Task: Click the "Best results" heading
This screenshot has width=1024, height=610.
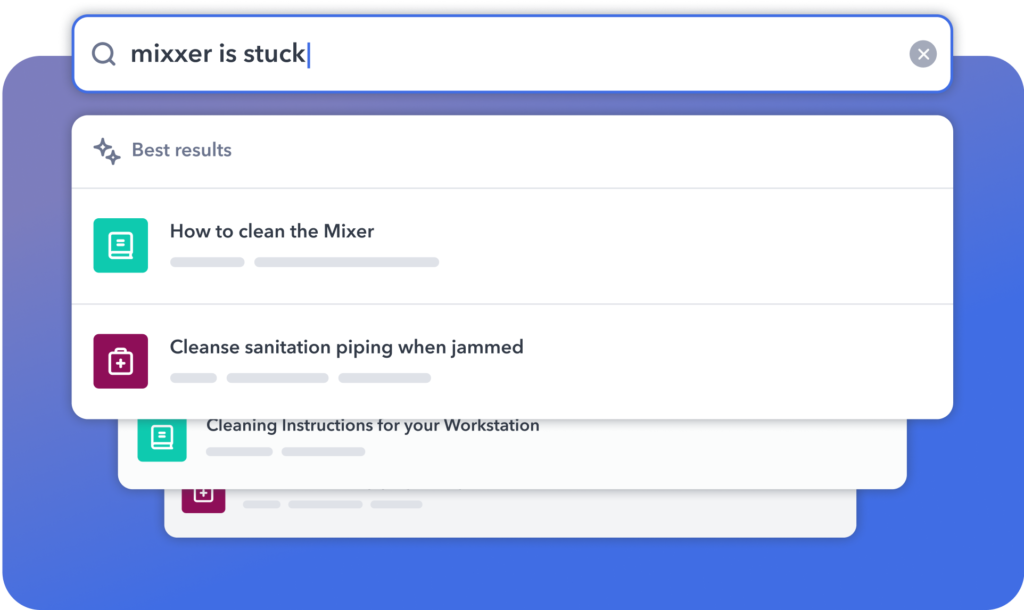Action: coord(182,151)
